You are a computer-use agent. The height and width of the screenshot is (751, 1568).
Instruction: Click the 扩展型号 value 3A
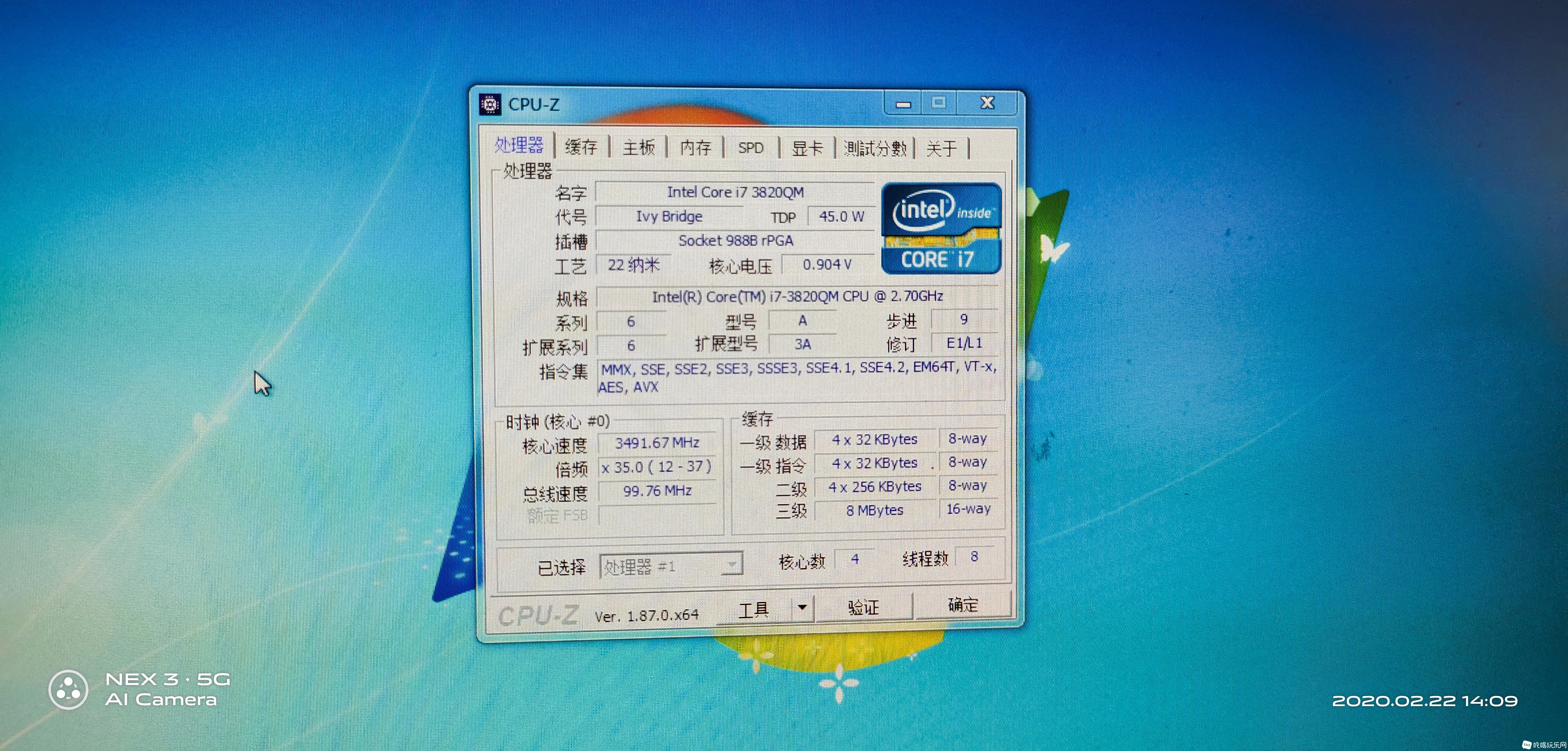802,344
